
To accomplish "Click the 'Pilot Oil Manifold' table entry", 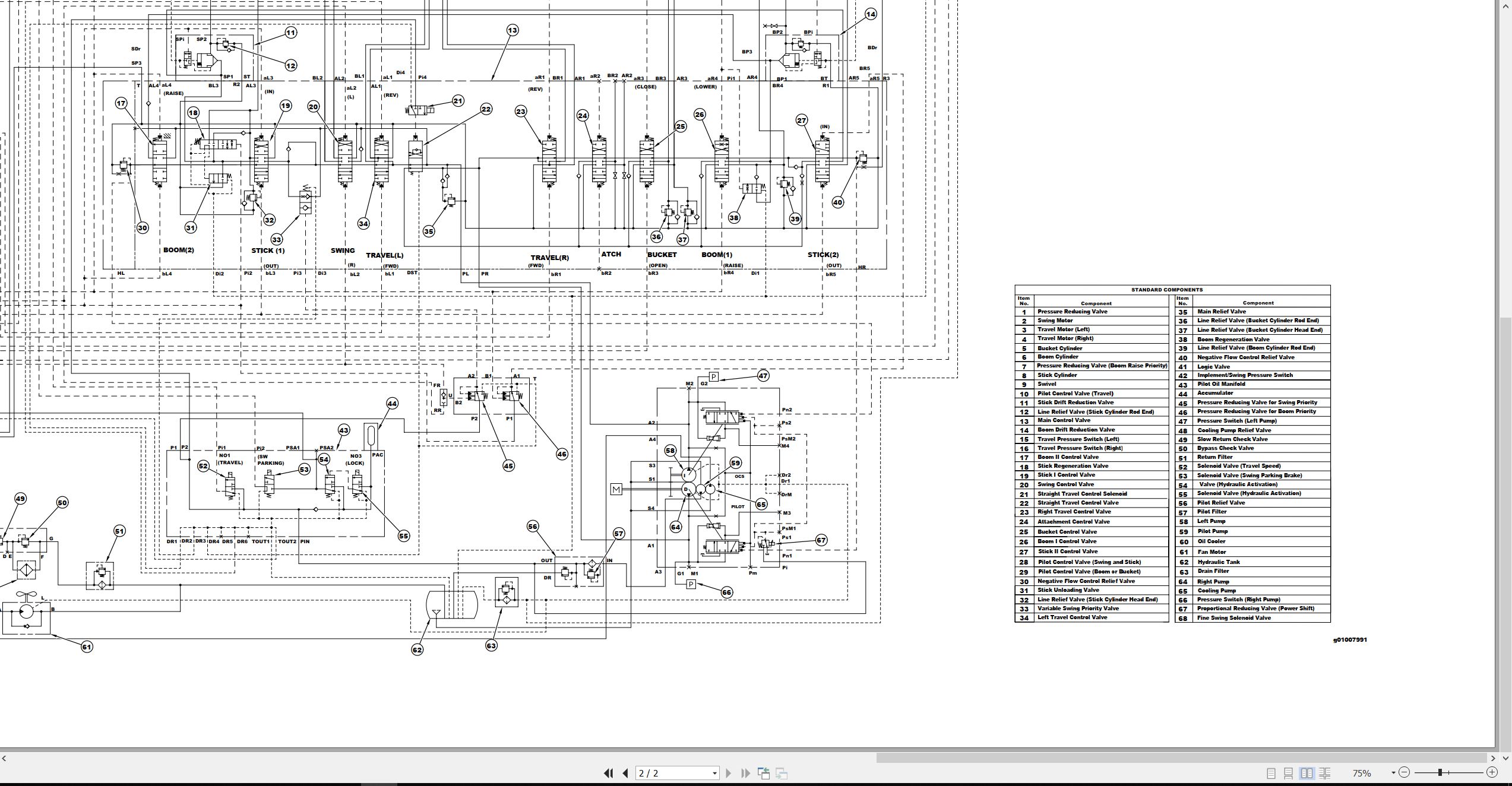I will coord(1221,384).
